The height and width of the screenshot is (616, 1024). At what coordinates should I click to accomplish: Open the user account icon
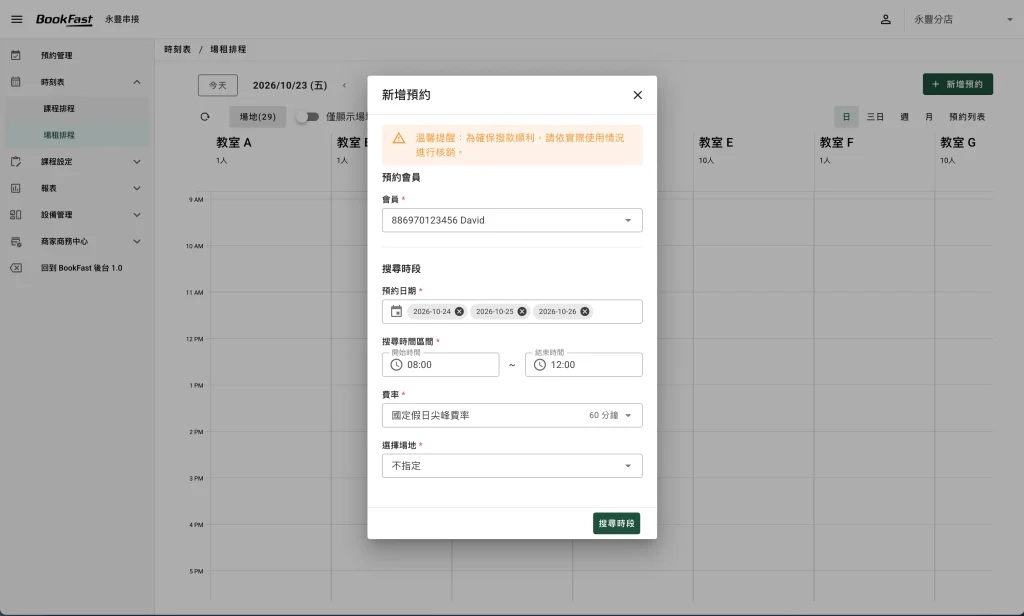point(886,20)
